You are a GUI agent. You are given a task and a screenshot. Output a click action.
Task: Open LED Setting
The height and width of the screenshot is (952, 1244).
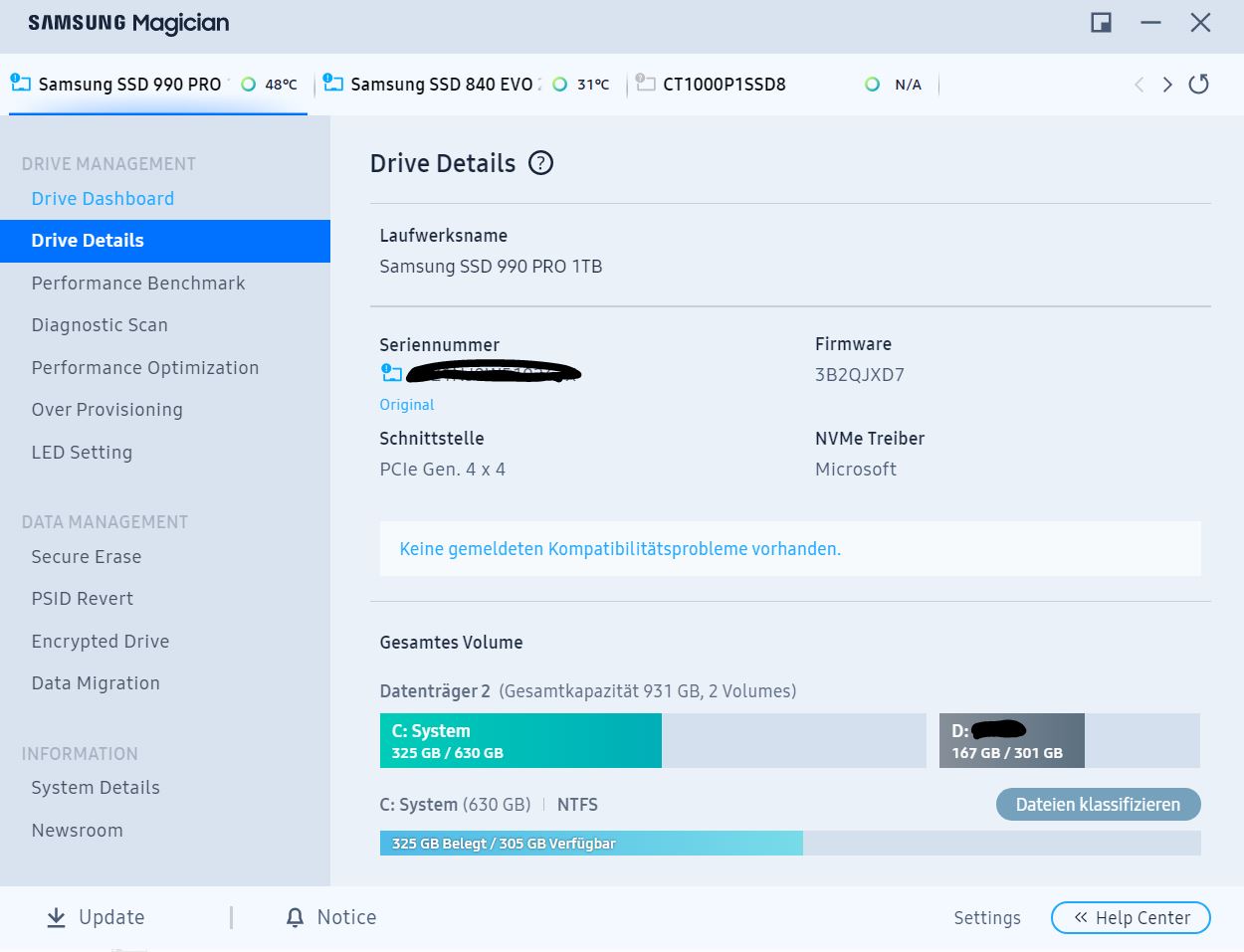click(82, 452)
